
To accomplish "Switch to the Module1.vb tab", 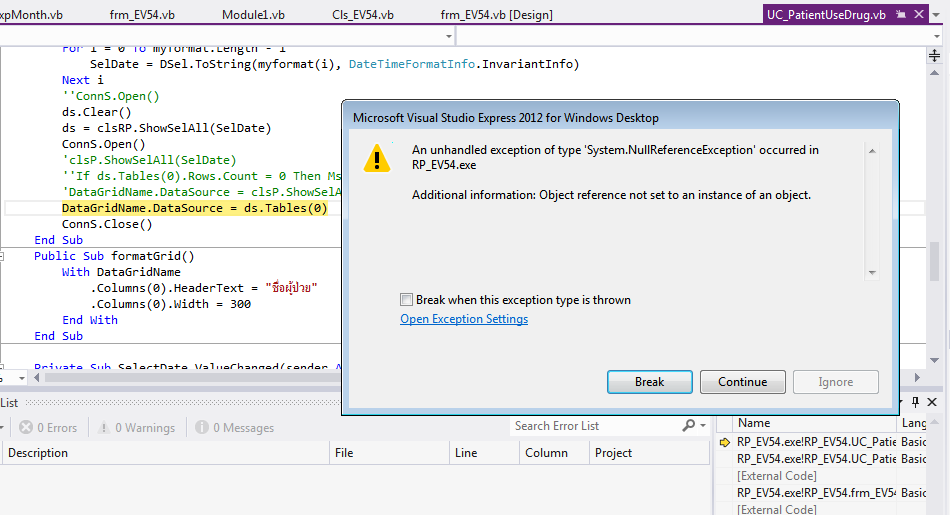I will [x=253, y=15].
